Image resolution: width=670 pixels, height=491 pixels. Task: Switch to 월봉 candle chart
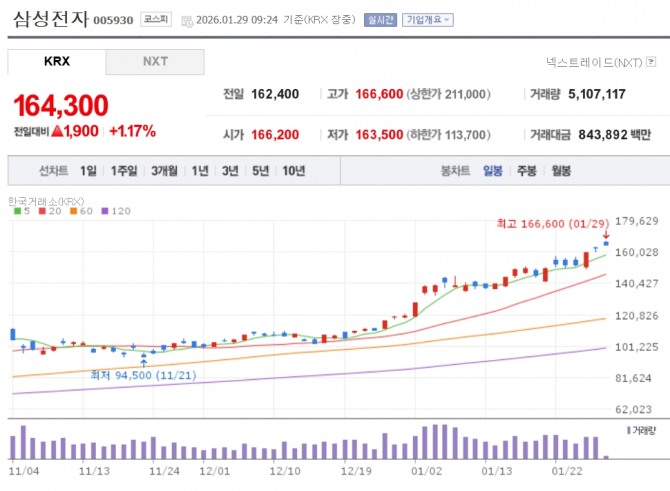(x=561, y=171)
